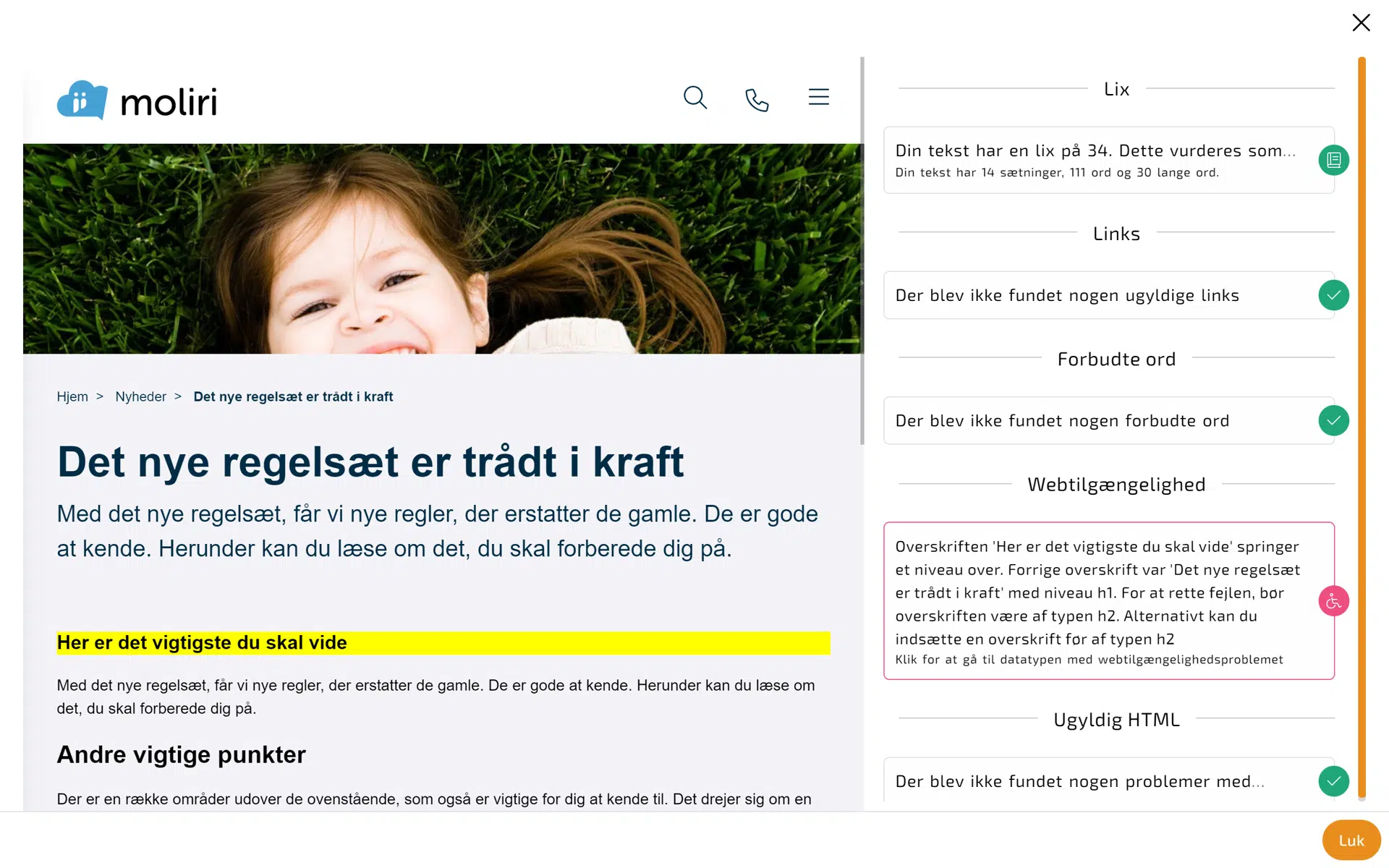This screenshot has width=1389, height=868.
Task: Open the hamburger menu icon
Action: click(x=818, y=97)
